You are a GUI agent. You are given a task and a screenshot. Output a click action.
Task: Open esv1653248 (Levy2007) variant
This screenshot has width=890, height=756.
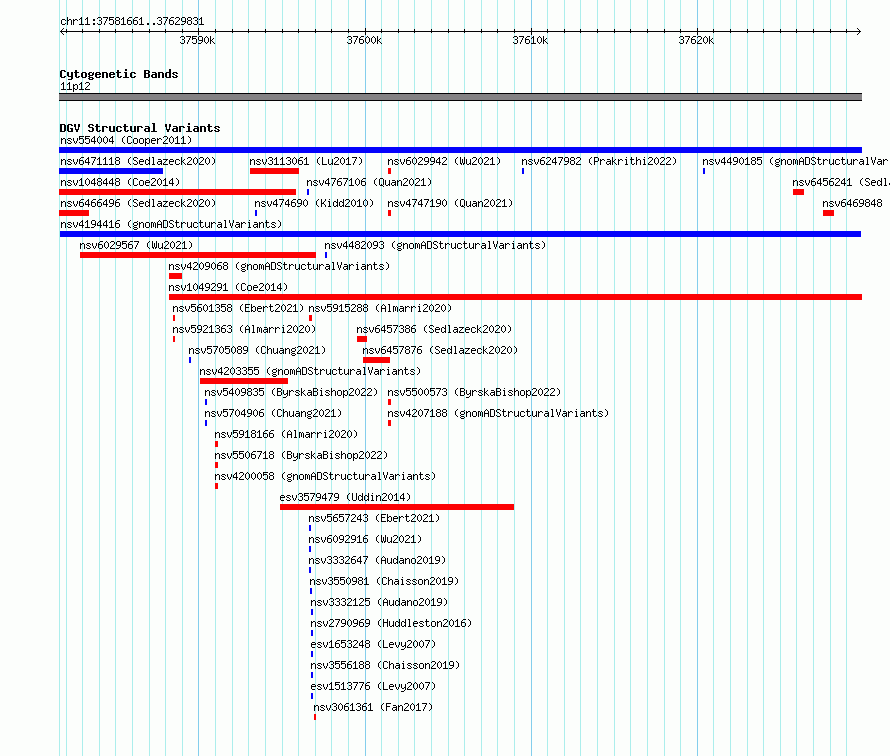point(373,644)
